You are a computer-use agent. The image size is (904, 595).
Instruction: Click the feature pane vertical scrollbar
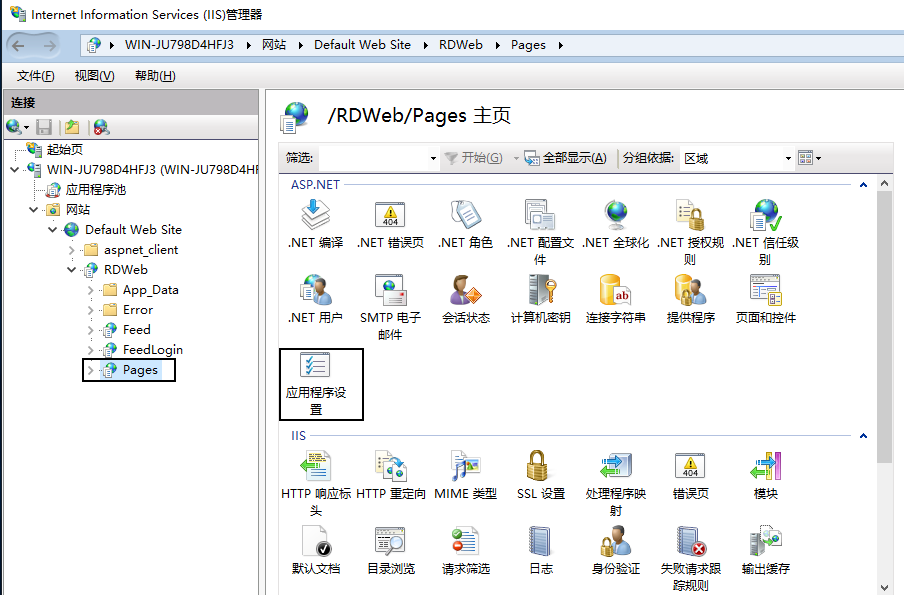(884, 330)
